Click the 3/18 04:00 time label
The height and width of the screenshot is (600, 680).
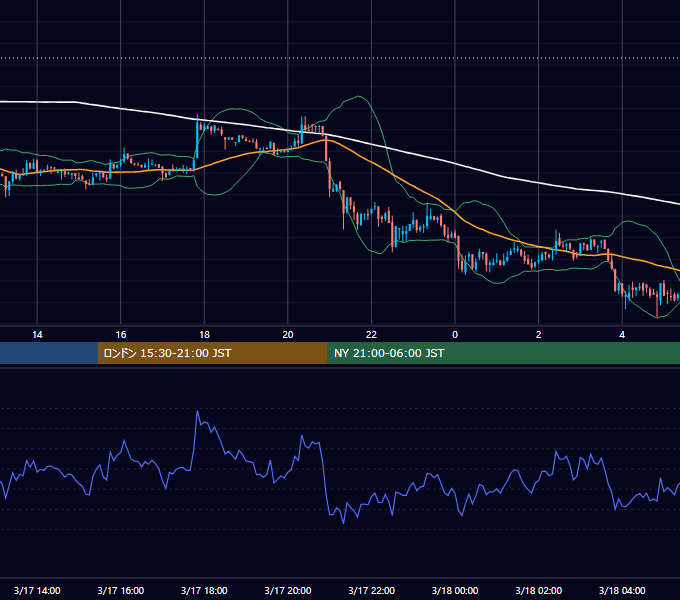coord(622,590)
